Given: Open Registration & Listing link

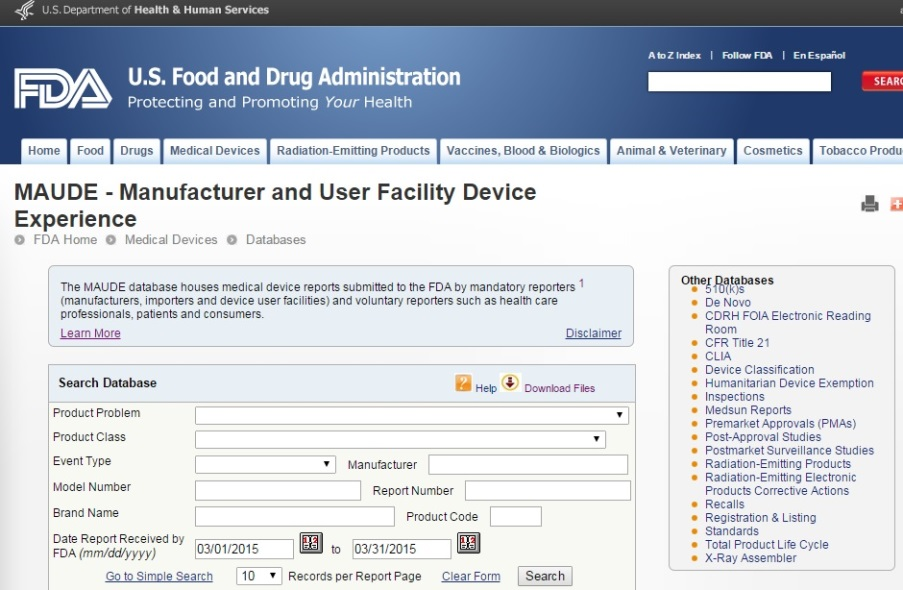Looking at the screenshot, I should [760, 517].
